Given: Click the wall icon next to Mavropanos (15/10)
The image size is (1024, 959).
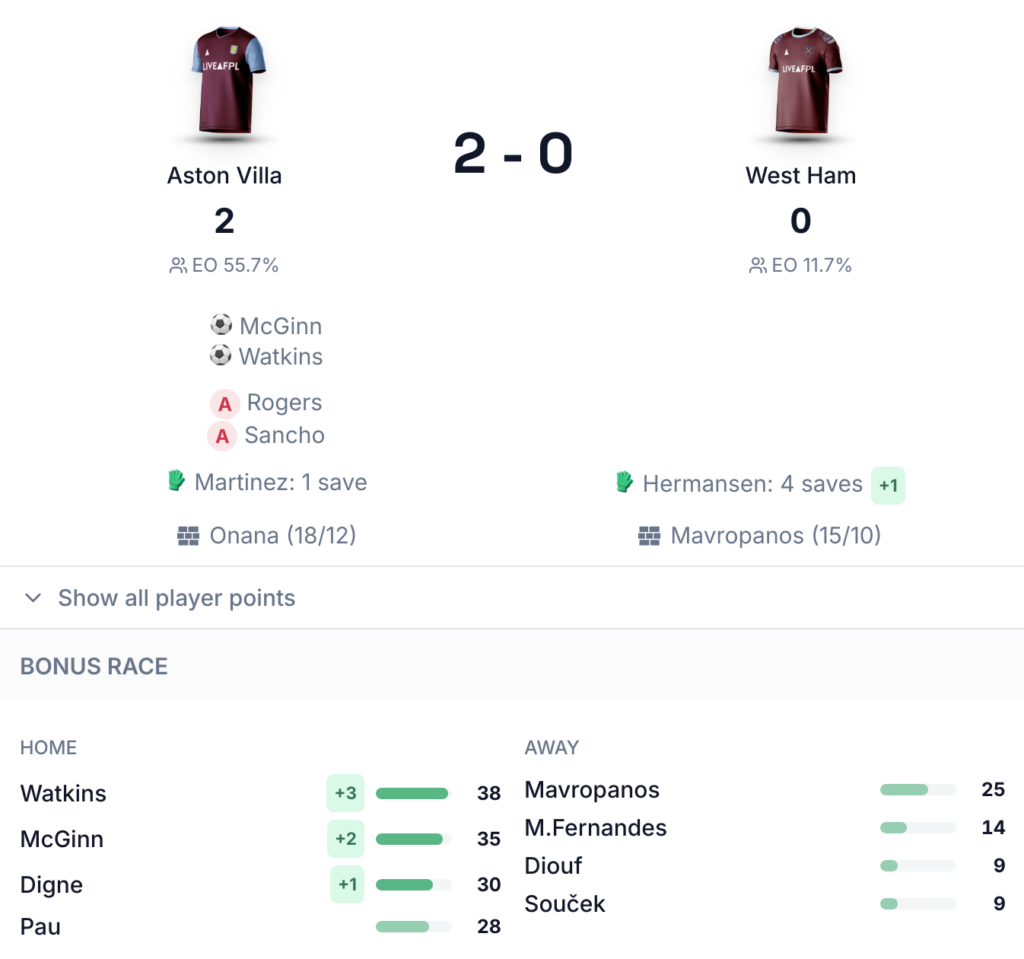Looking at the screenshot, I should pyautogui.click(x=649, y=536).
